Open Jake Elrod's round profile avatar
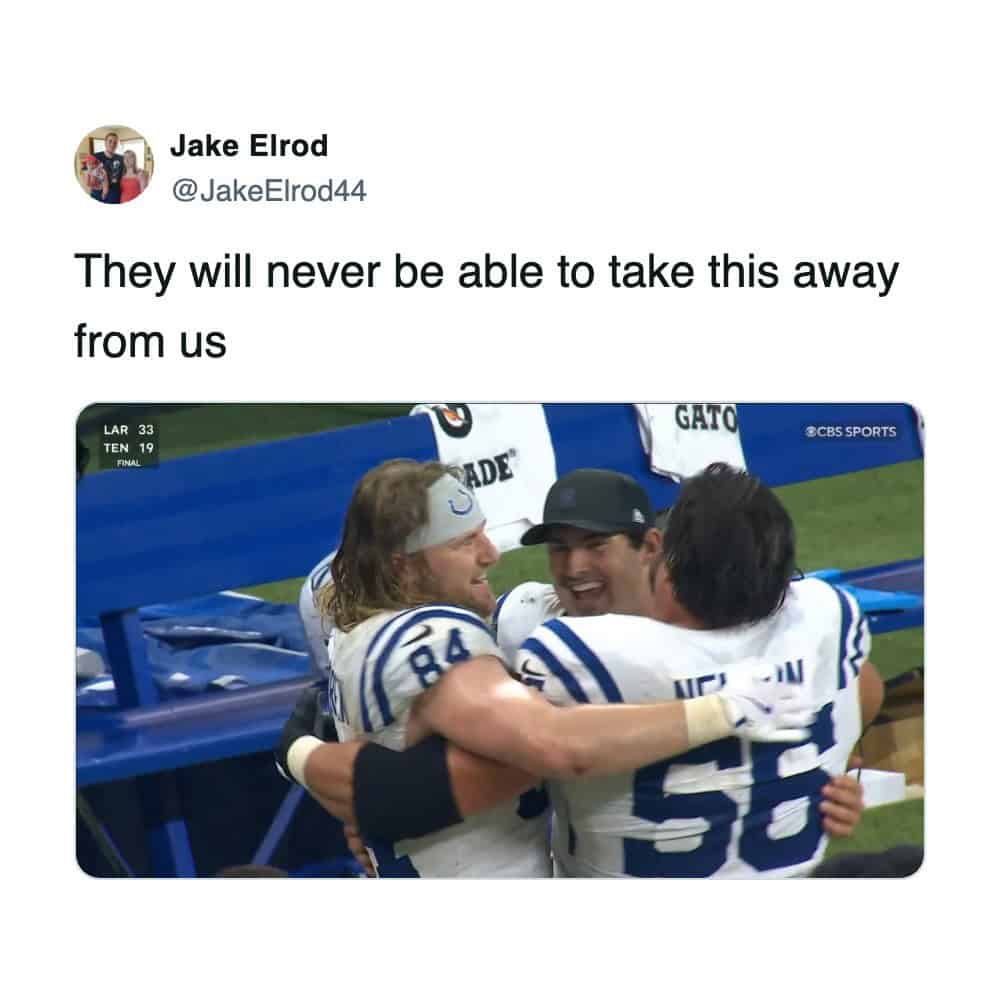This screenshot has height=998, width=996. (x=114, y=165)
